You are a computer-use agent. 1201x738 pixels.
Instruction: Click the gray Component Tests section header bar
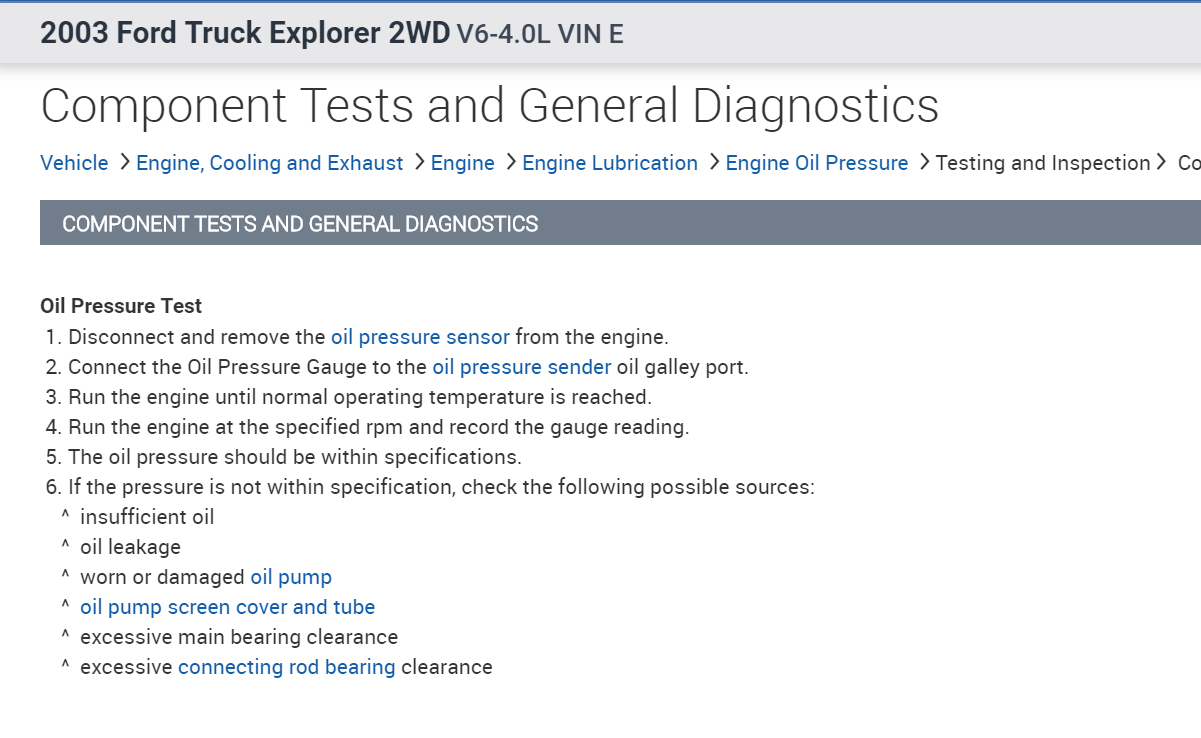pyautogui.click(x=620, y=223)
